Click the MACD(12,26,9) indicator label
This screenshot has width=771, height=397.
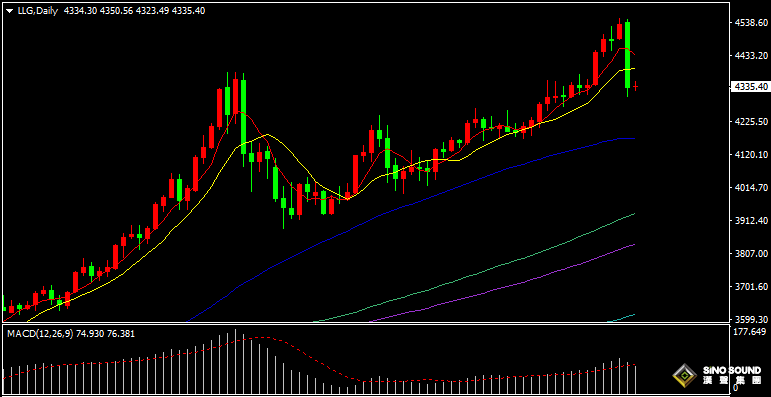tap(40, 334)
